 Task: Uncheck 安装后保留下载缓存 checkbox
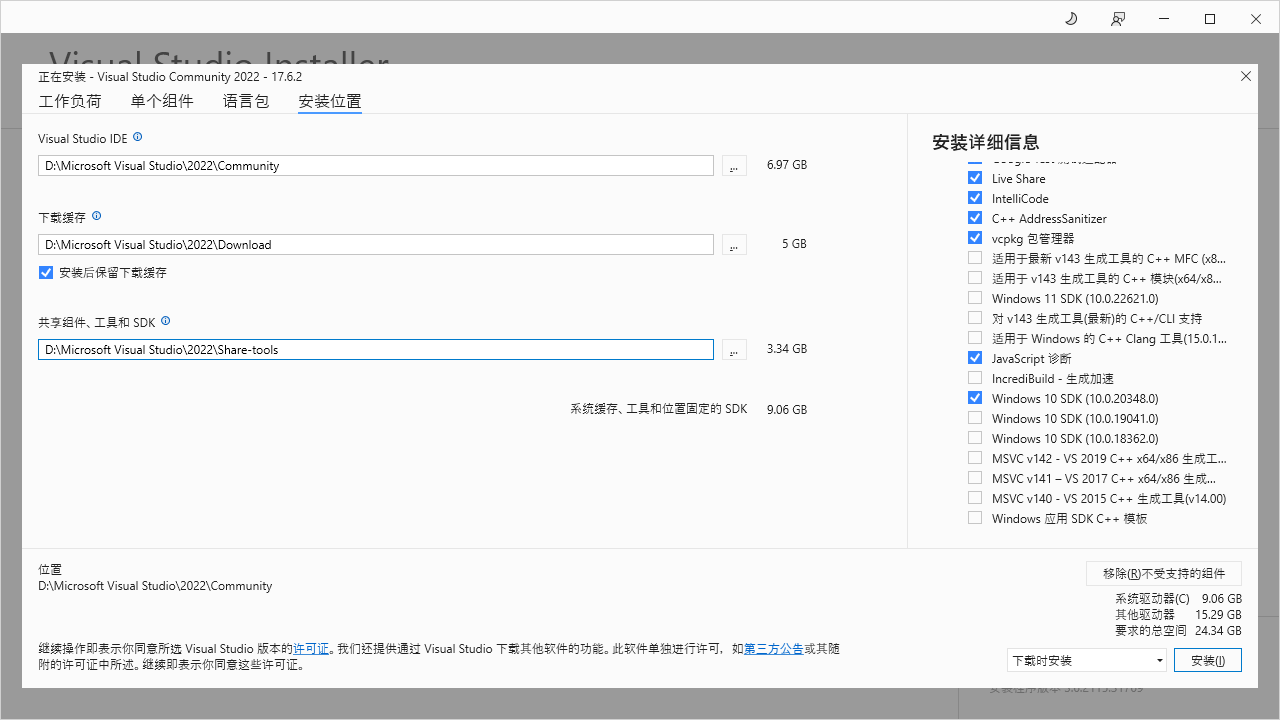click(46, 273)
